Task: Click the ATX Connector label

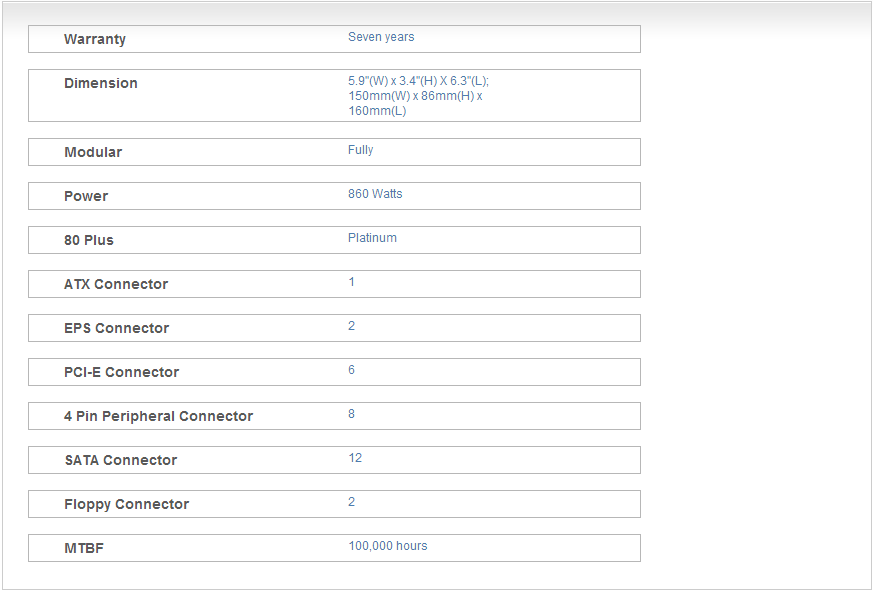Action: (x=116, y=285)
